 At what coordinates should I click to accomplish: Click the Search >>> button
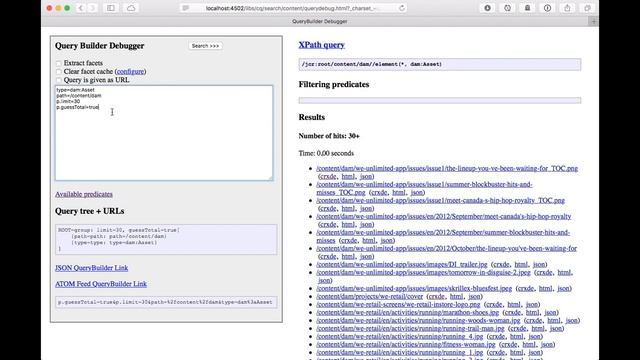205,46
